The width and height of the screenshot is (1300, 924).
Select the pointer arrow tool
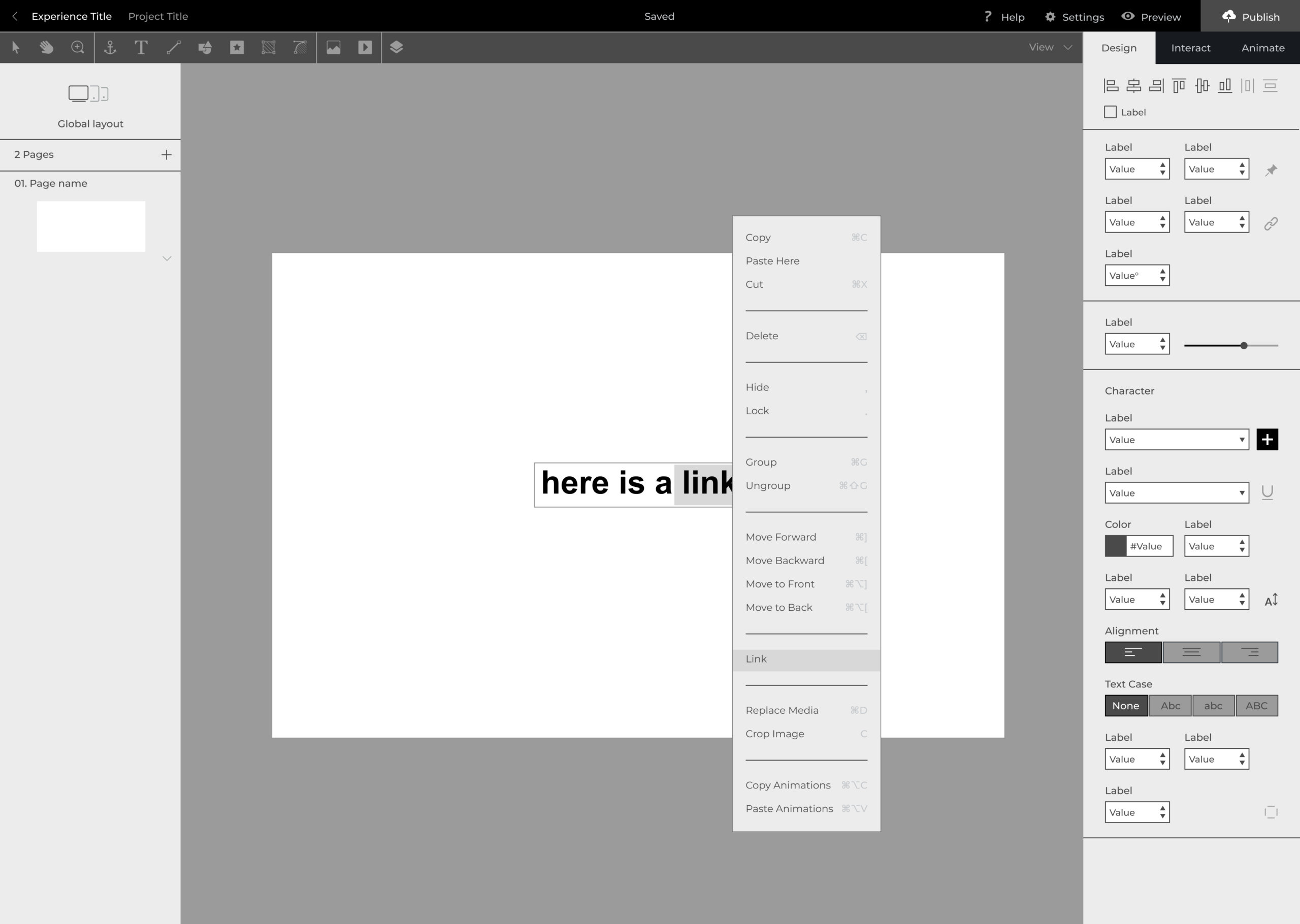(16, 47)
